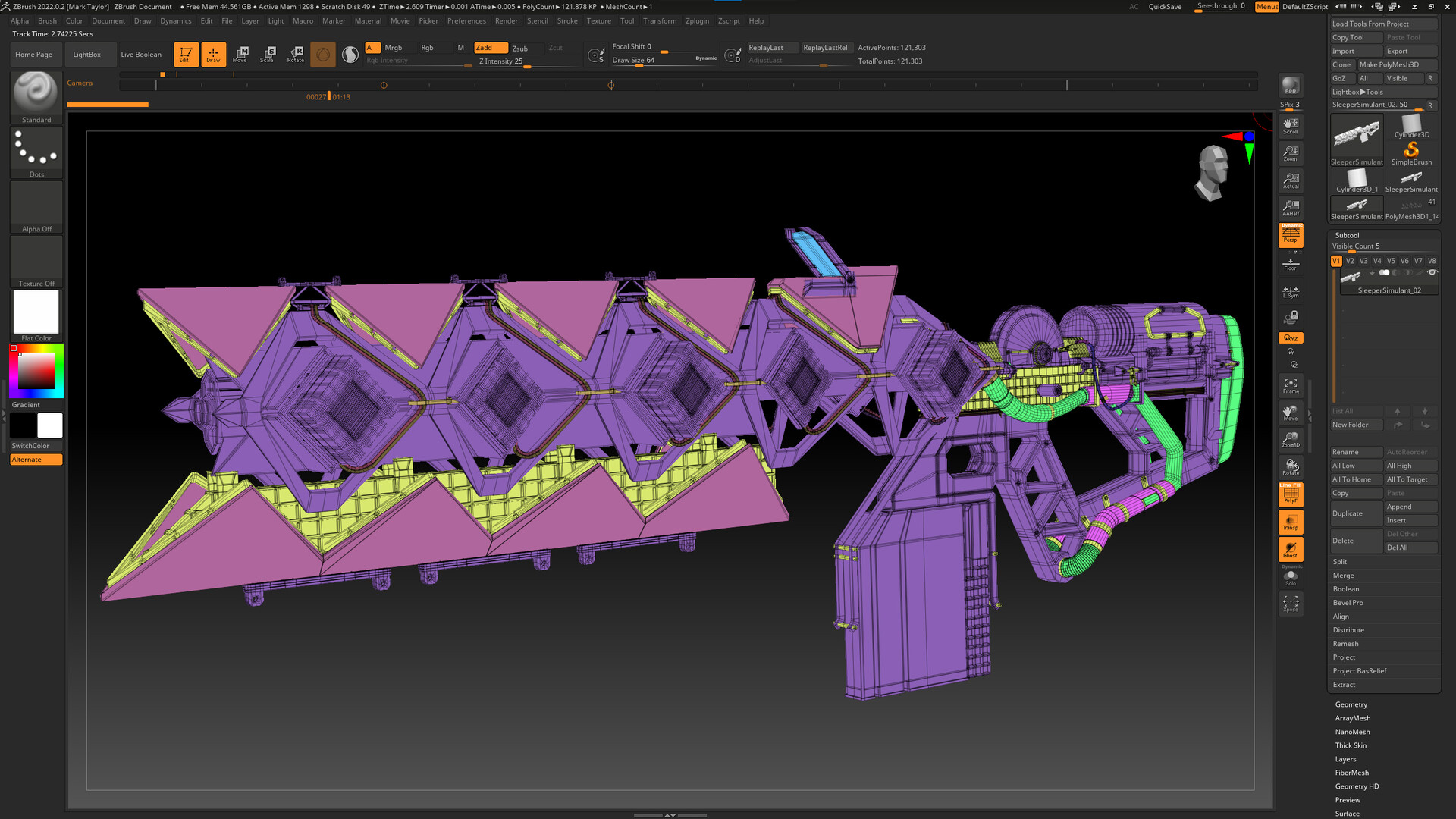
Task: Open the Zplugin menu
Action: coord(696,20)
